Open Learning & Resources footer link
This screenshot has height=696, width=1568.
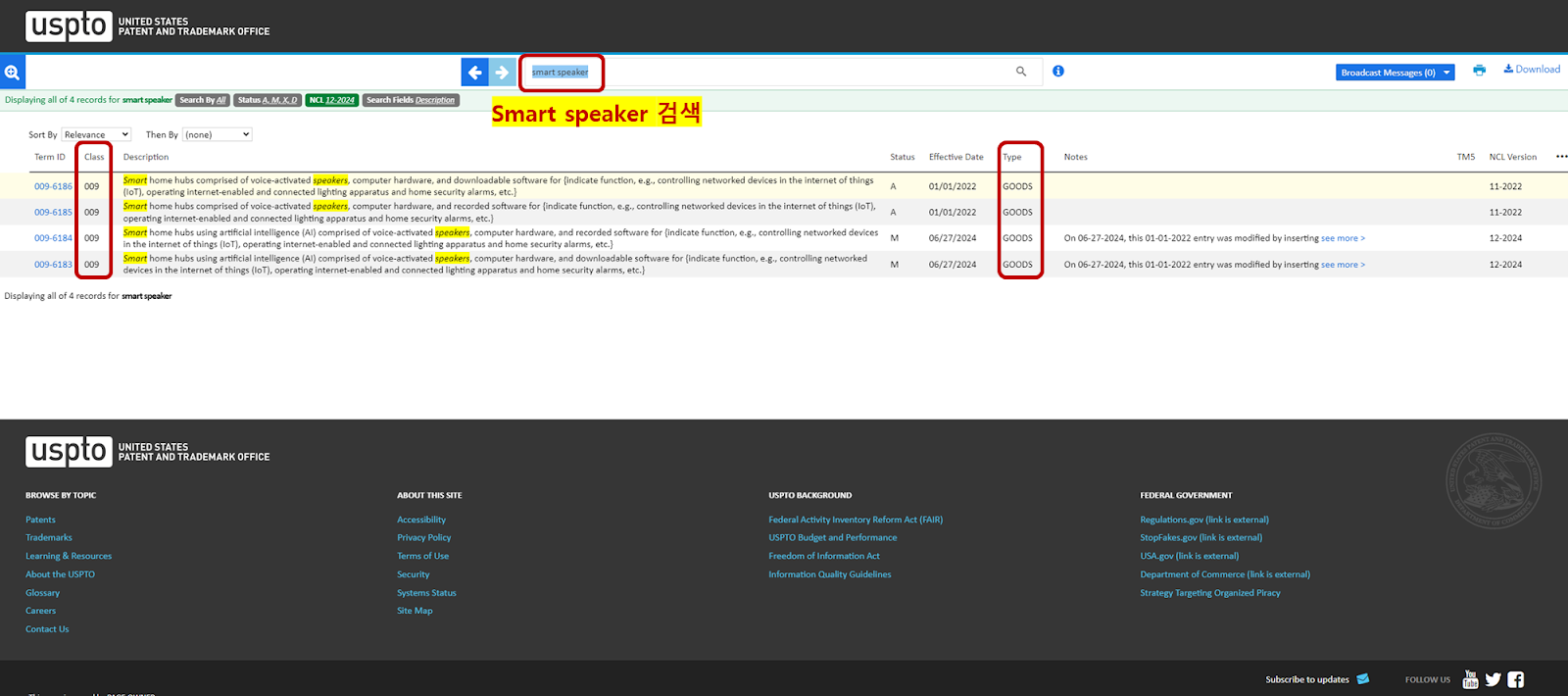69,556
